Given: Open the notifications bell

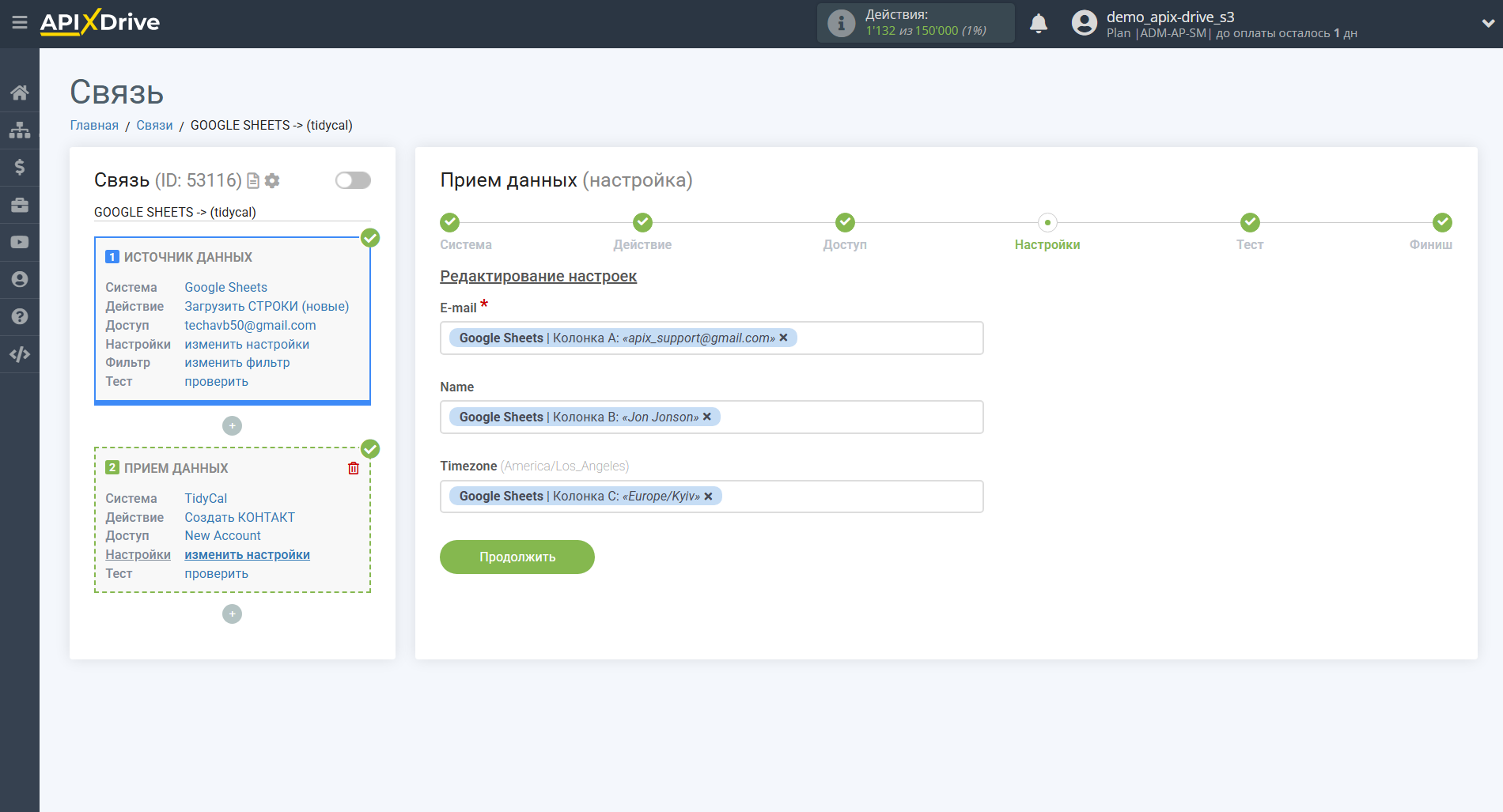Looking at the screenshot, I should coord(1038,24).
